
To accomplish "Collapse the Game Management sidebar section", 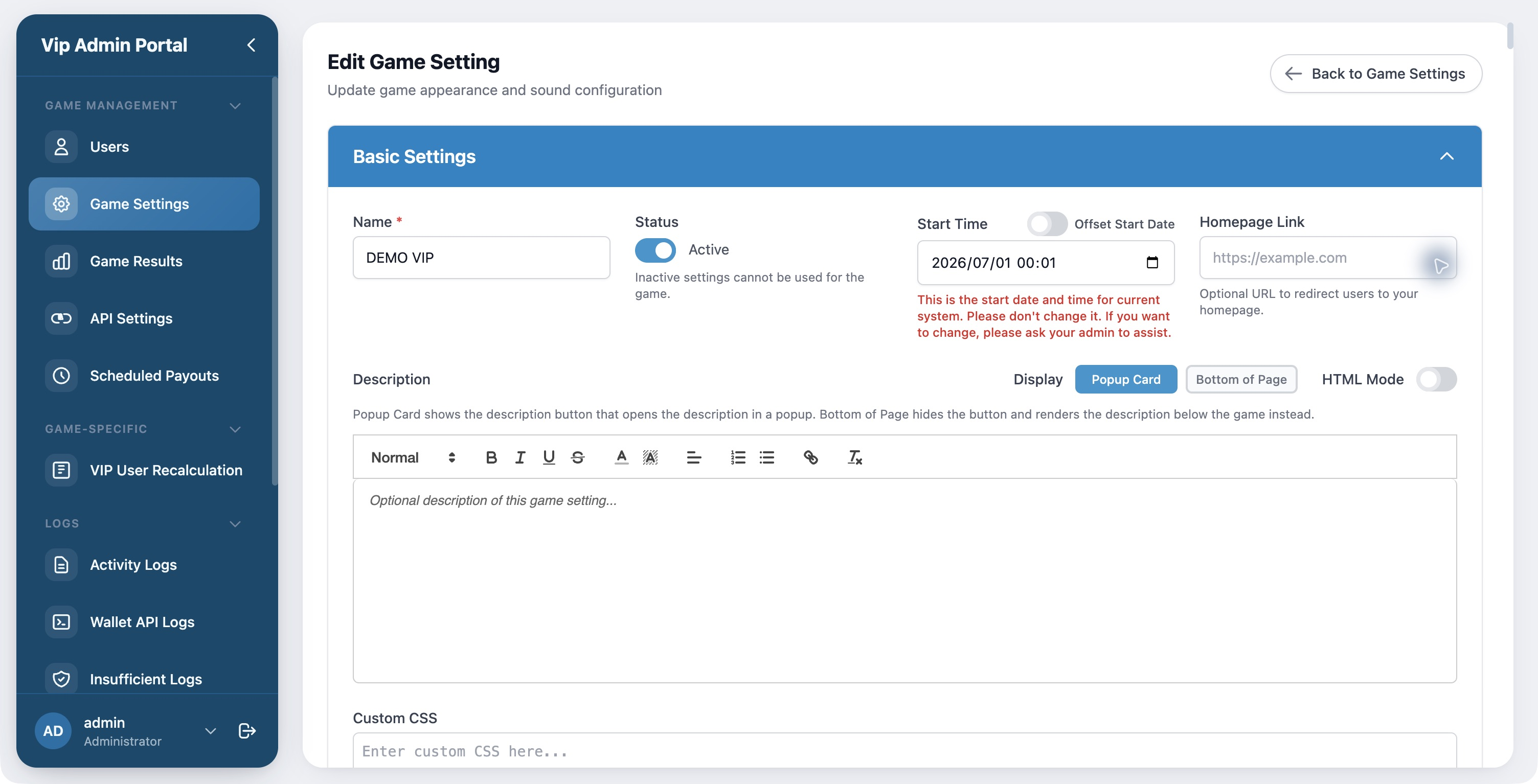I will coord(235,106).
